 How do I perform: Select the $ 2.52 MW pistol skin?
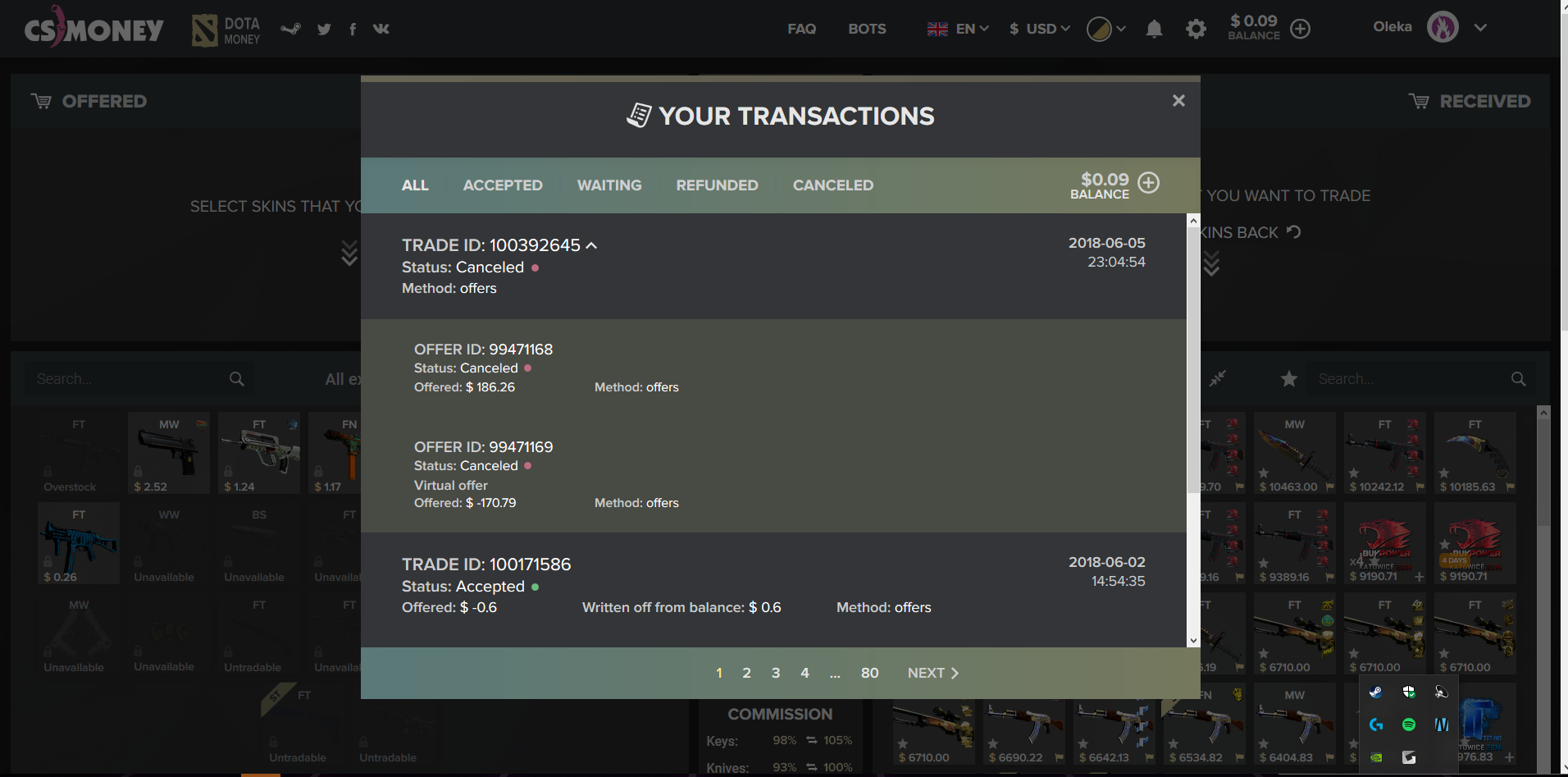click(169, 453)
